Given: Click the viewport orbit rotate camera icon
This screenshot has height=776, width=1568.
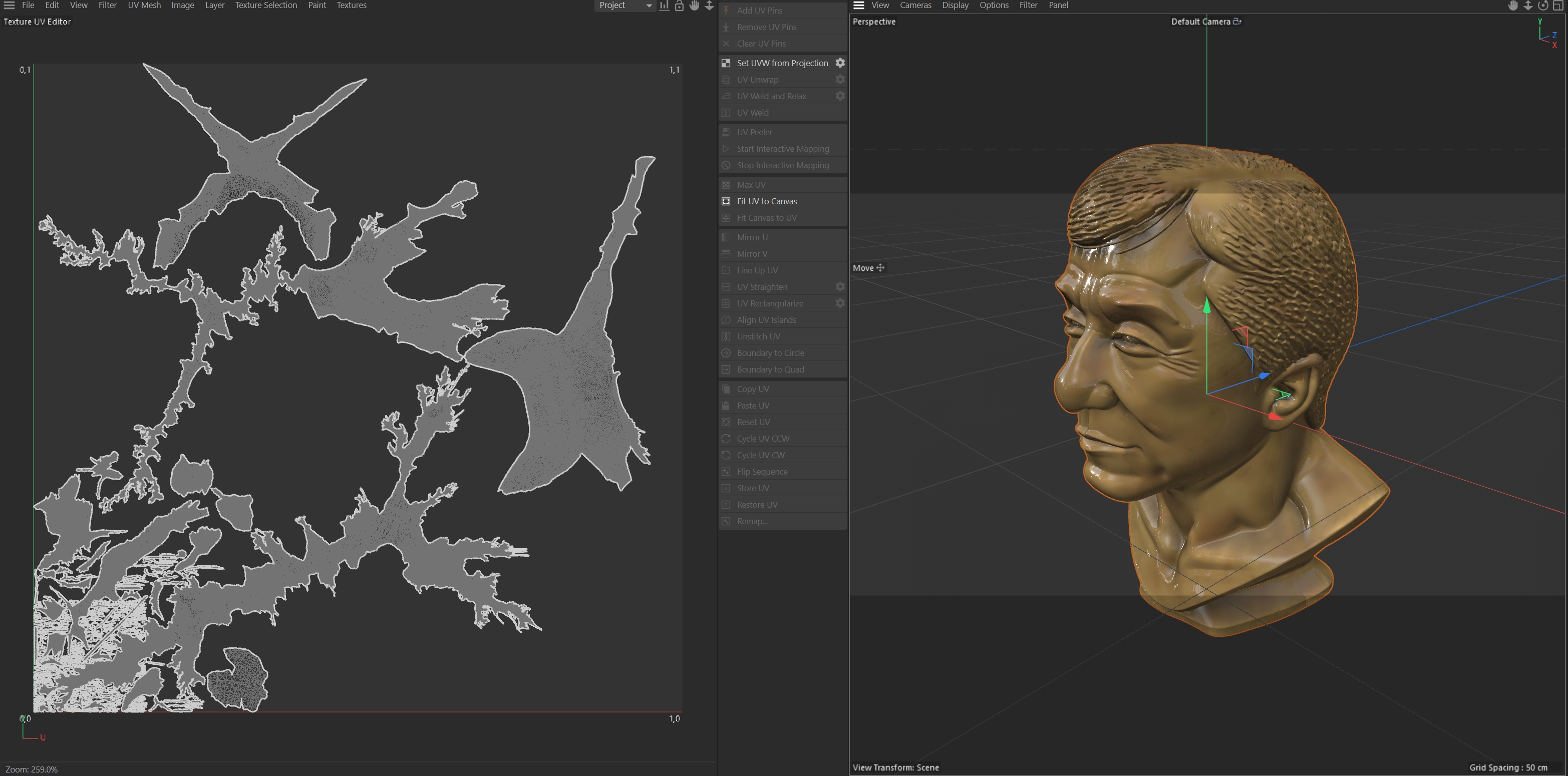Looking at the screenshot, I should click(x=1543, y=6).
